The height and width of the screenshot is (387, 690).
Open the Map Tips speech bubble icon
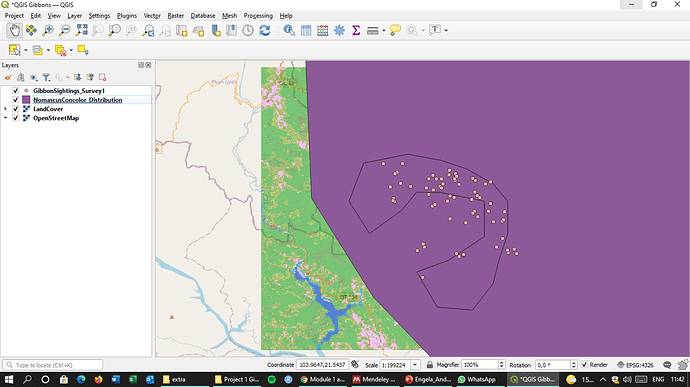pos(395,30)
